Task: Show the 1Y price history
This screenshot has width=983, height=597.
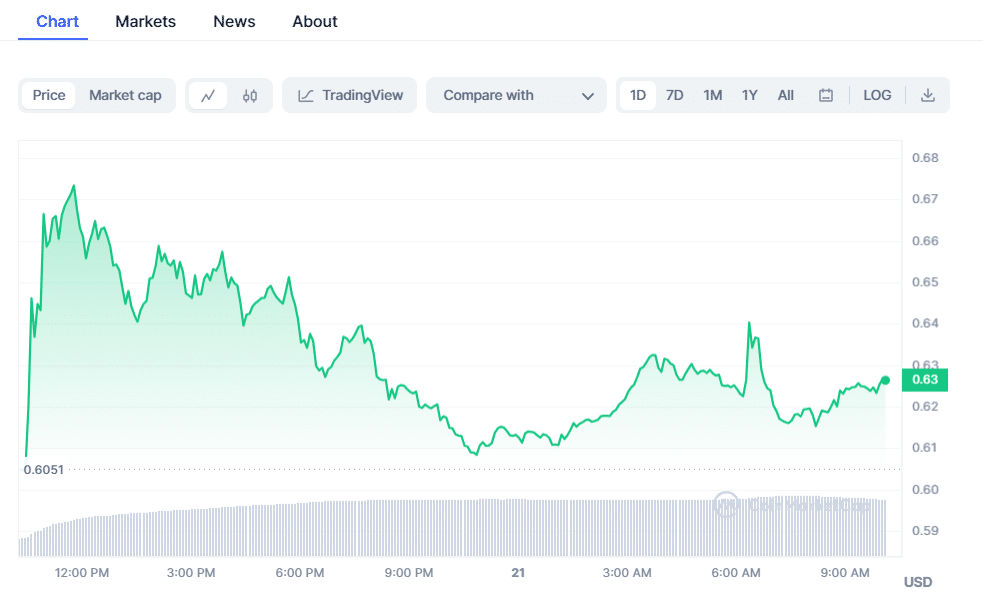Action: [x=749, y=96]
